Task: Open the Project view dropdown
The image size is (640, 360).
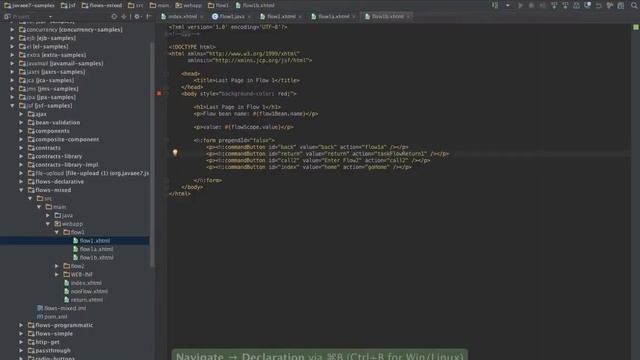Action: click(50, 17)
